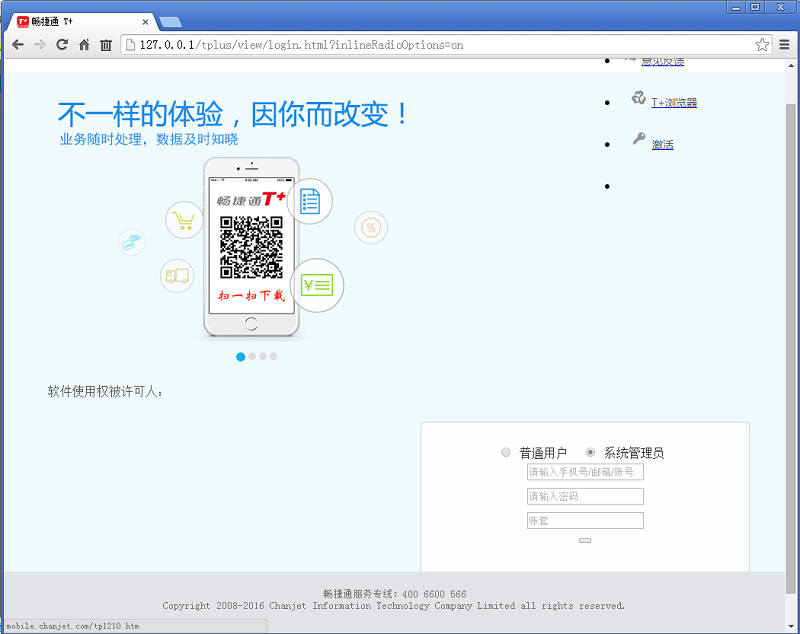The width and height of the screenshot is (800, 634).
Task: Click the 不一样的体验,因你而改变! headline
Action: 233,114
